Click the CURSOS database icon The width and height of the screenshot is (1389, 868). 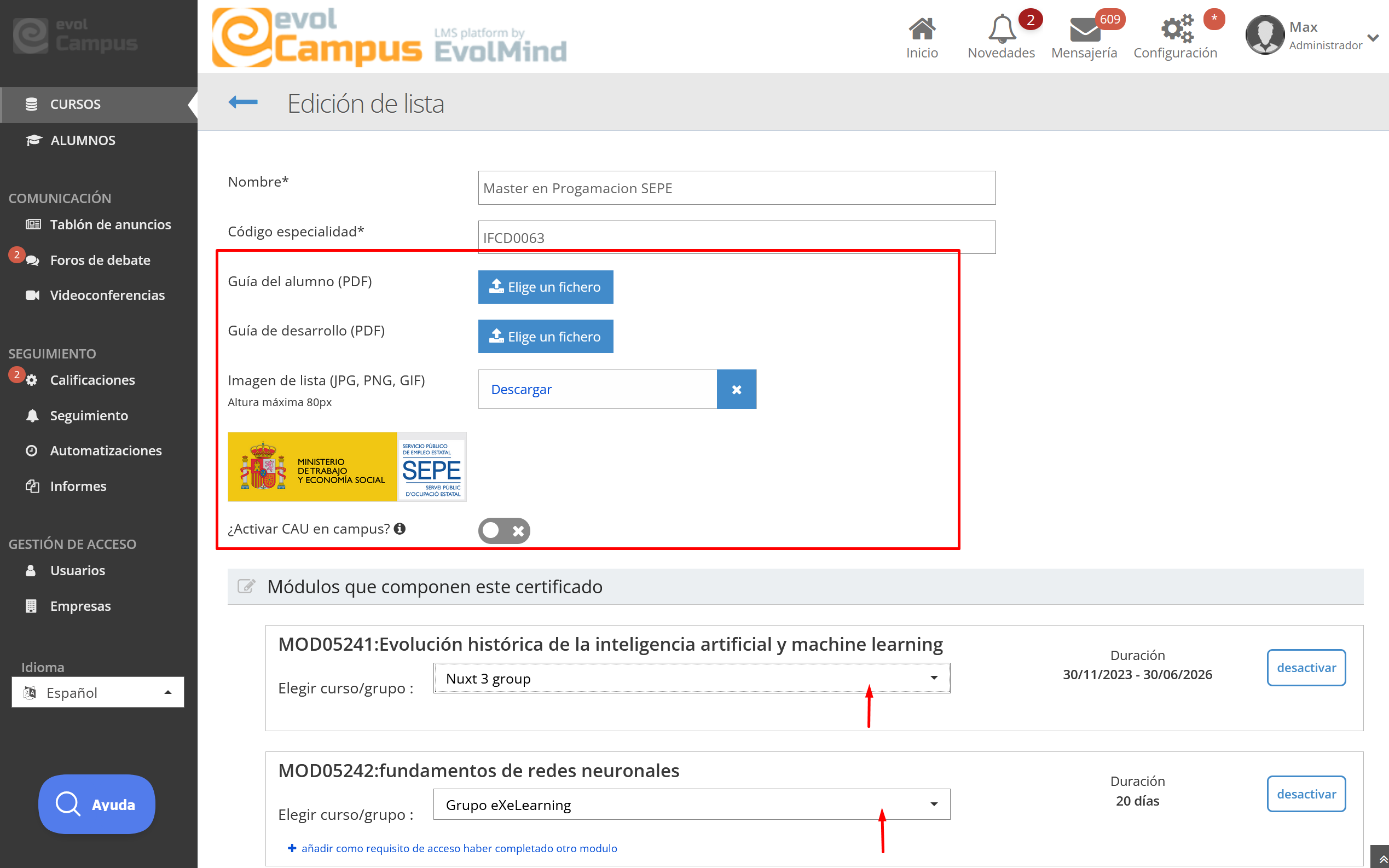32,105
